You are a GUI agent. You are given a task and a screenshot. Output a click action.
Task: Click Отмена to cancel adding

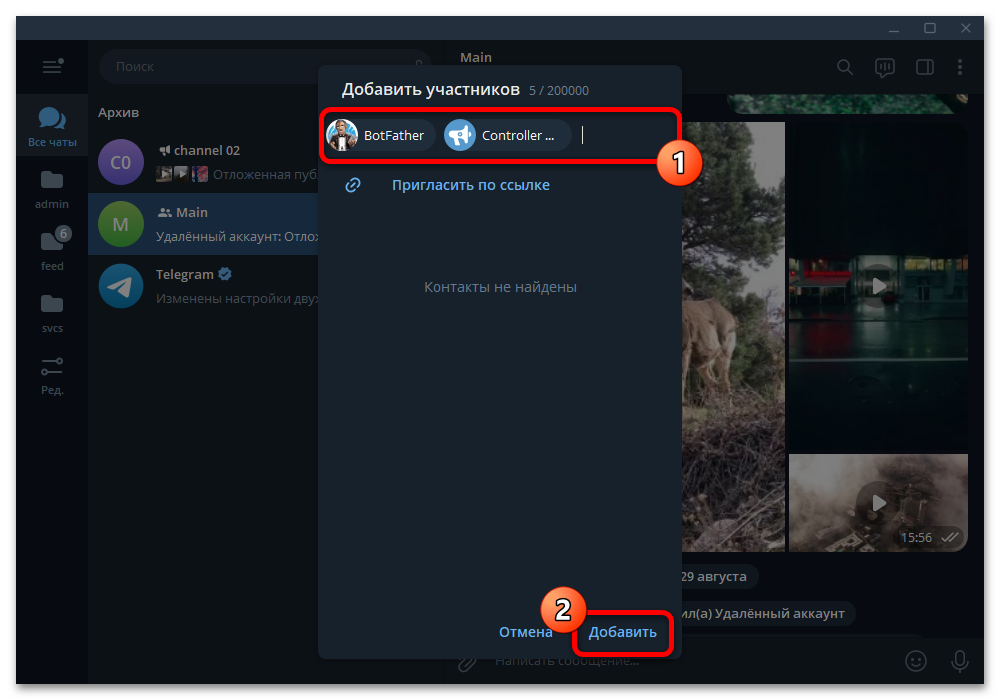click(x=526, y=632)
